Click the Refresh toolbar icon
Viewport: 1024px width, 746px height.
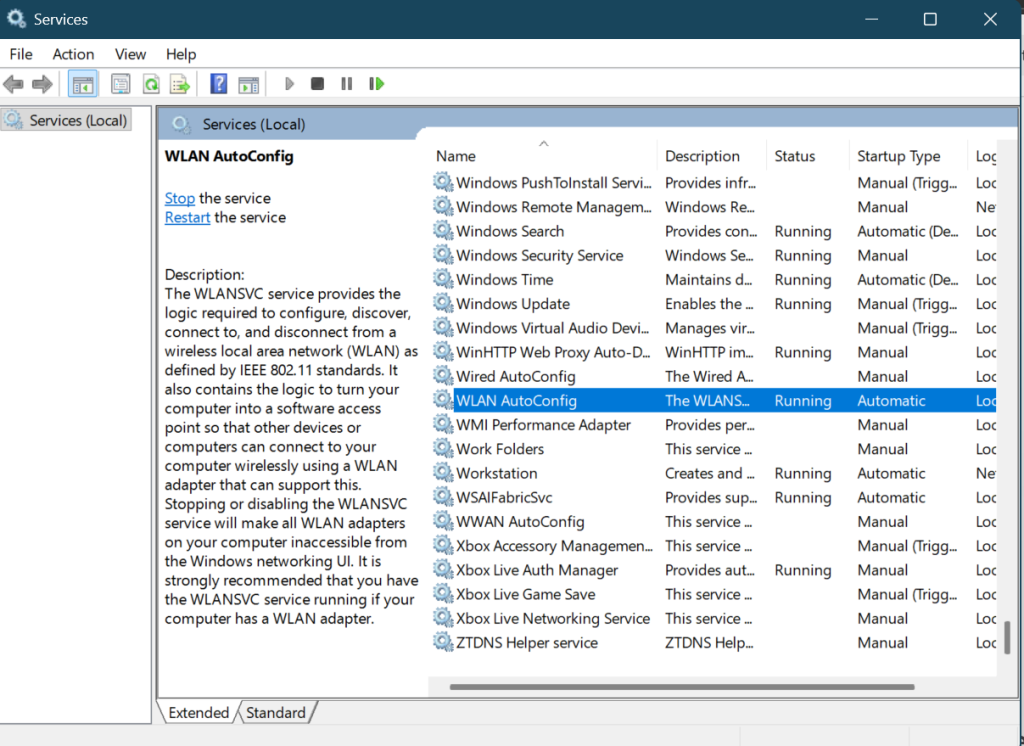(x=151, y=84)
